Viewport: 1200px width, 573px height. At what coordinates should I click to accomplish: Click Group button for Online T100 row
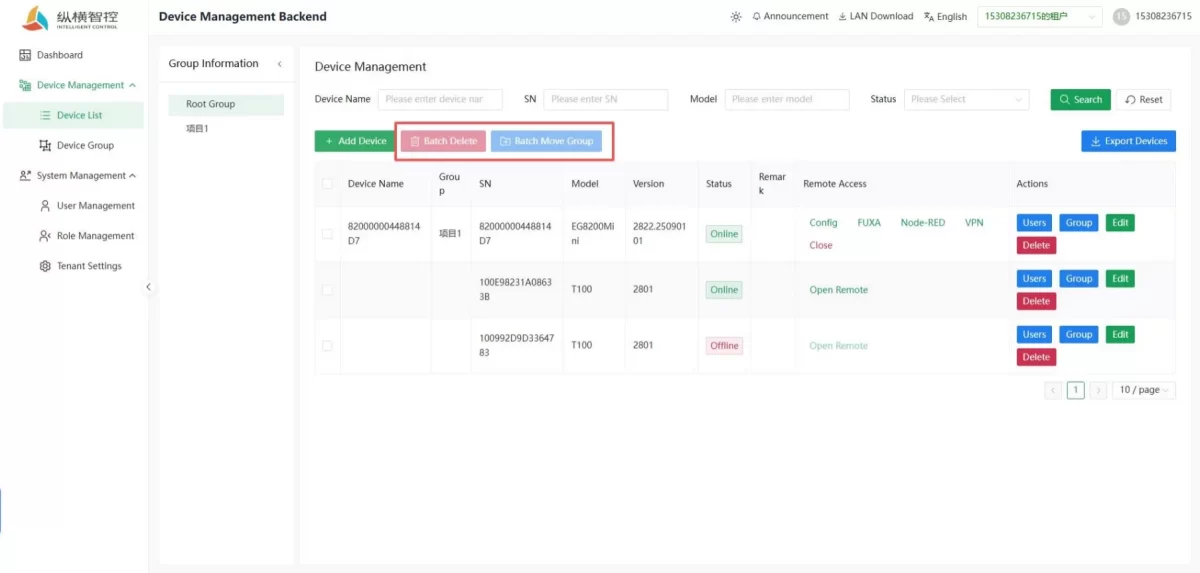(x=1078, y=279)
